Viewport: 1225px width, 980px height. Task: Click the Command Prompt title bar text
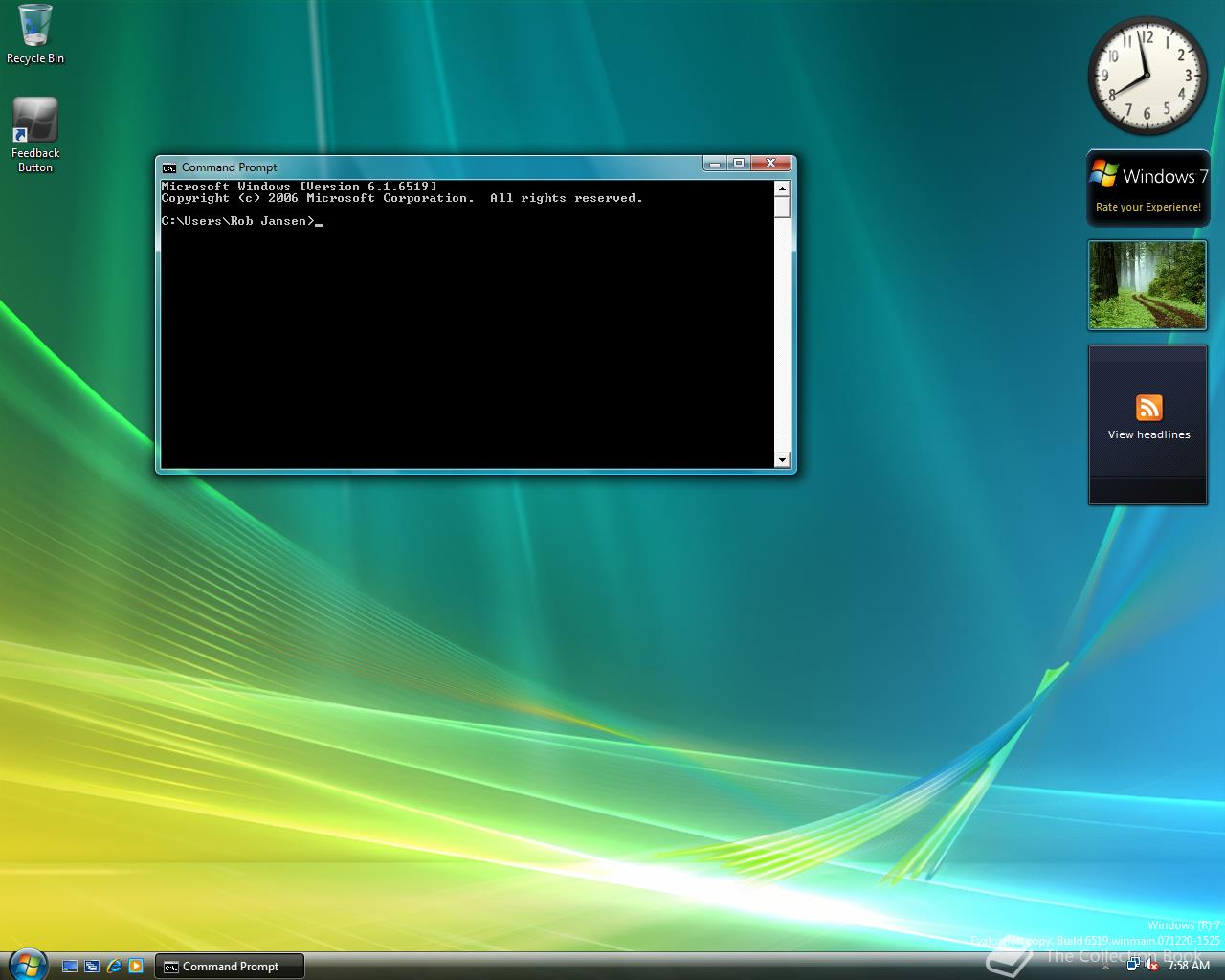coord(230,167)
